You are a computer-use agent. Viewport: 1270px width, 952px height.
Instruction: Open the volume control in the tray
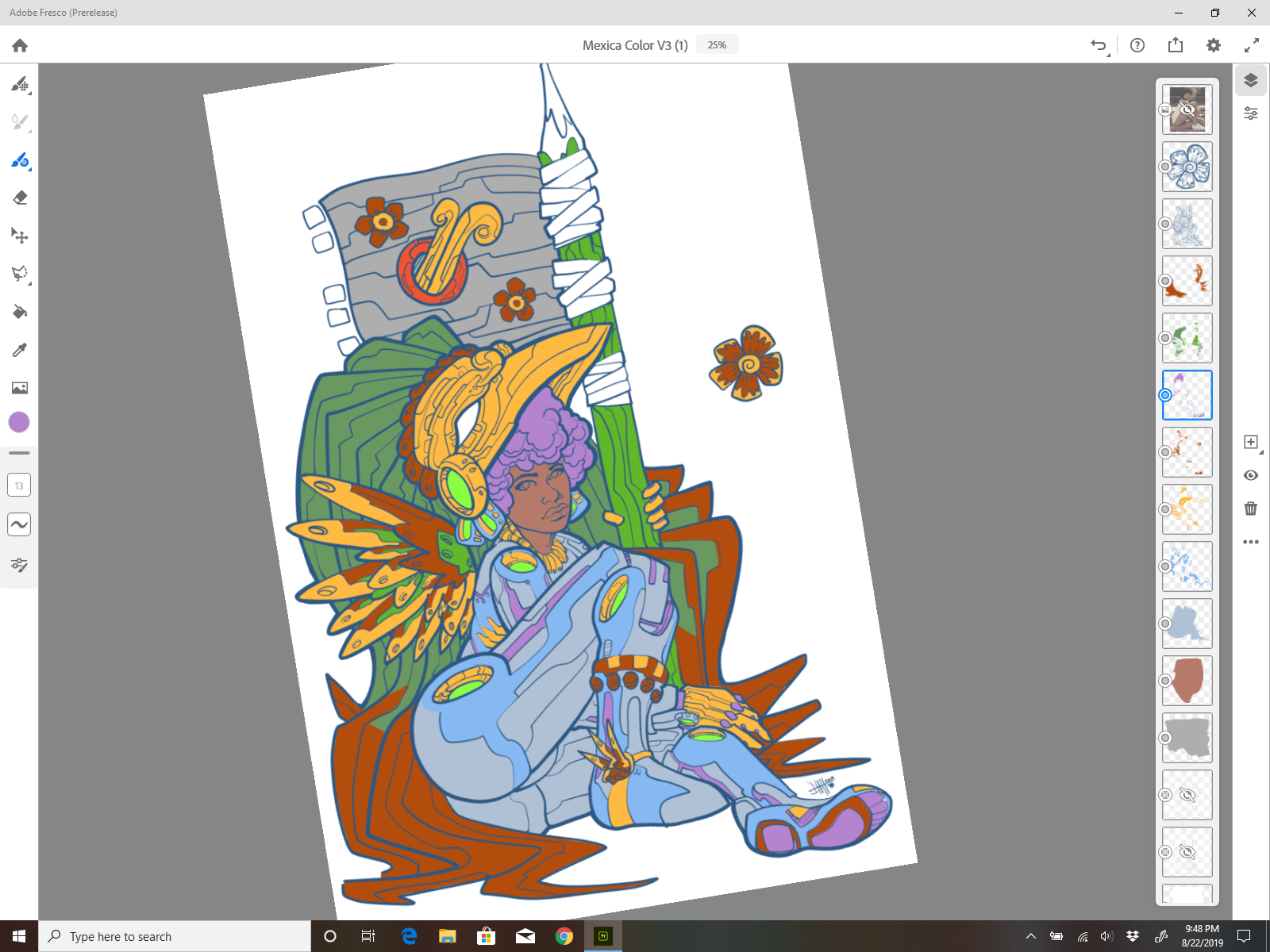tap(1106, 936)
